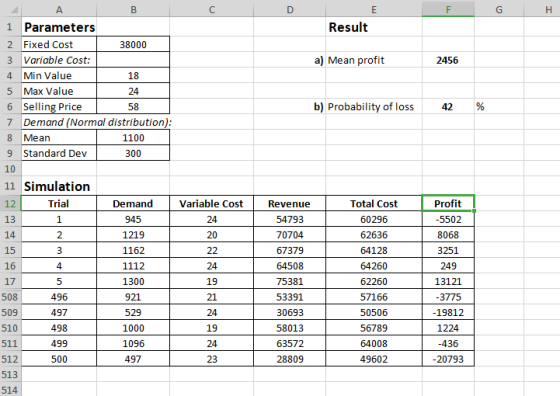Select the Standard Dev label cell
The image size is (560, 396).
pyautogui.click(x=59, y=153)
